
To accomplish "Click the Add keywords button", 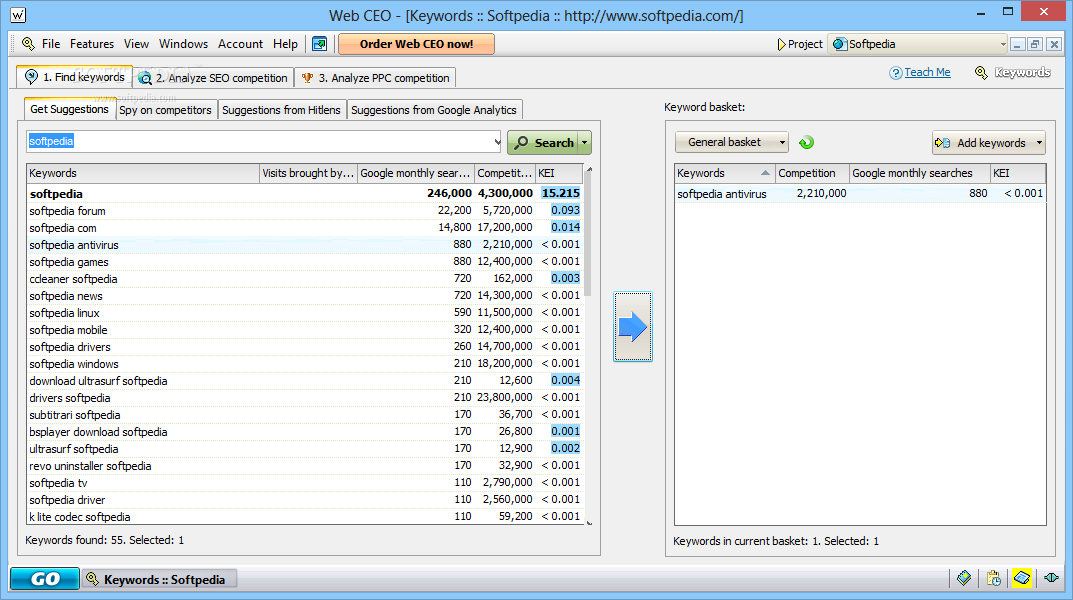I will 983,142.
